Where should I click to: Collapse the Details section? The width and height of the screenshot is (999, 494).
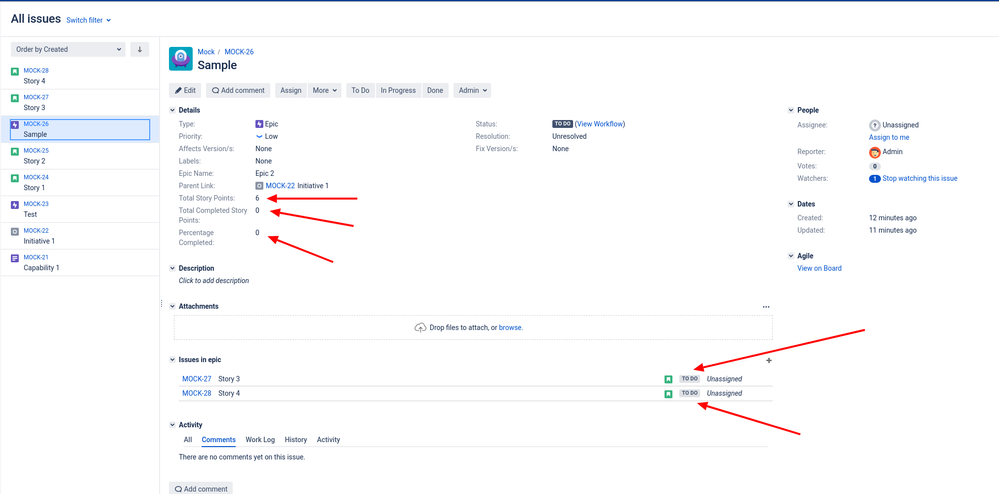172,110
